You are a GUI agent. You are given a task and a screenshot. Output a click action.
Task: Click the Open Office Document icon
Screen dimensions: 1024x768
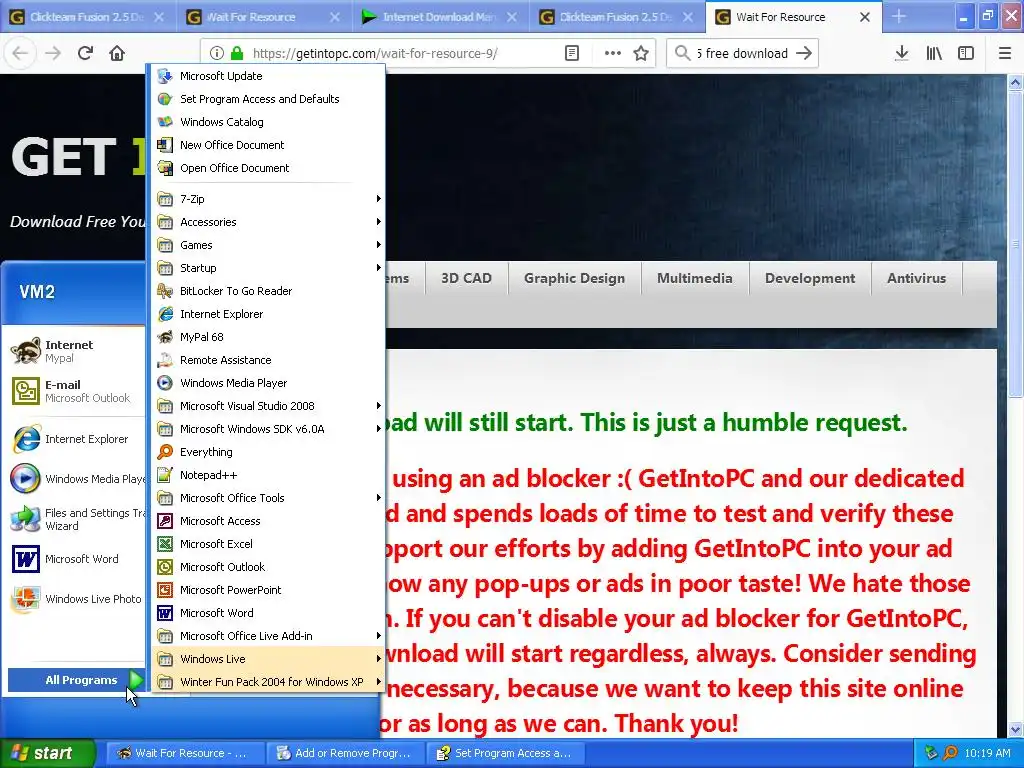[165, 168]
